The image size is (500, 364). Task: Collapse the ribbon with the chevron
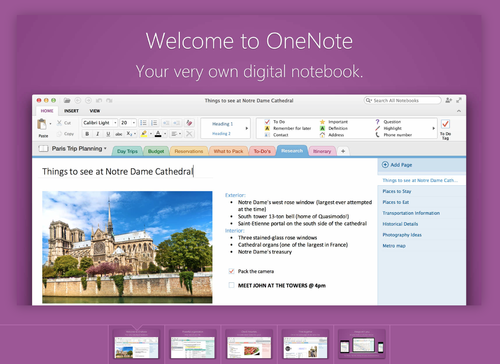(x=459, y=111)
